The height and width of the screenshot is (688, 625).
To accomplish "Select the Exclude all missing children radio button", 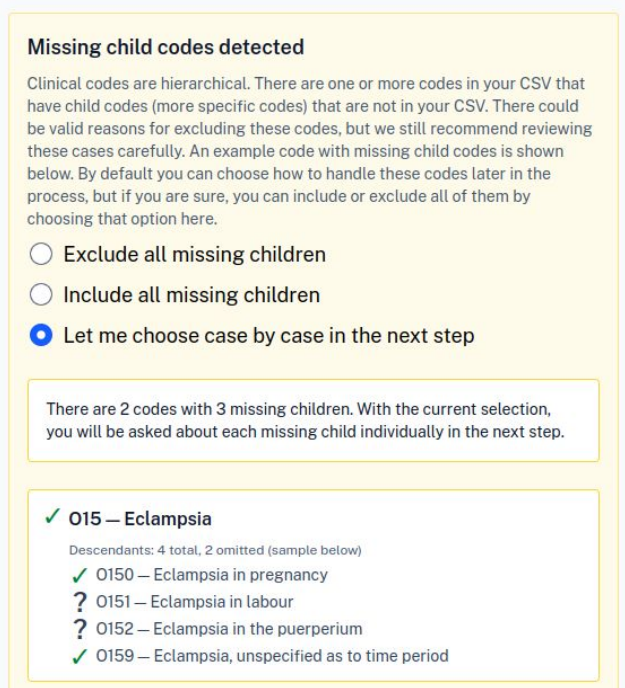I will point(41,254).
